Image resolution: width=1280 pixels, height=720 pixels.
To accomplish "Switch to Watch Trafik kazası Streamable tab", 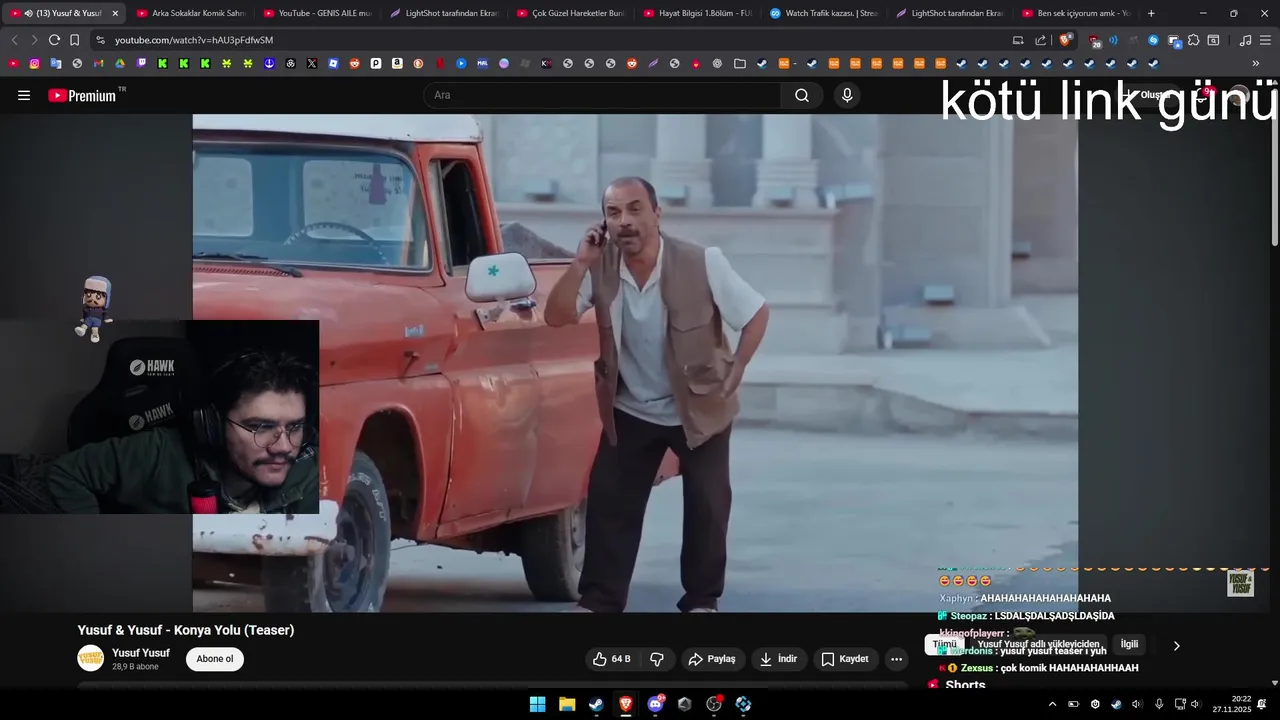I will point(823,13).
